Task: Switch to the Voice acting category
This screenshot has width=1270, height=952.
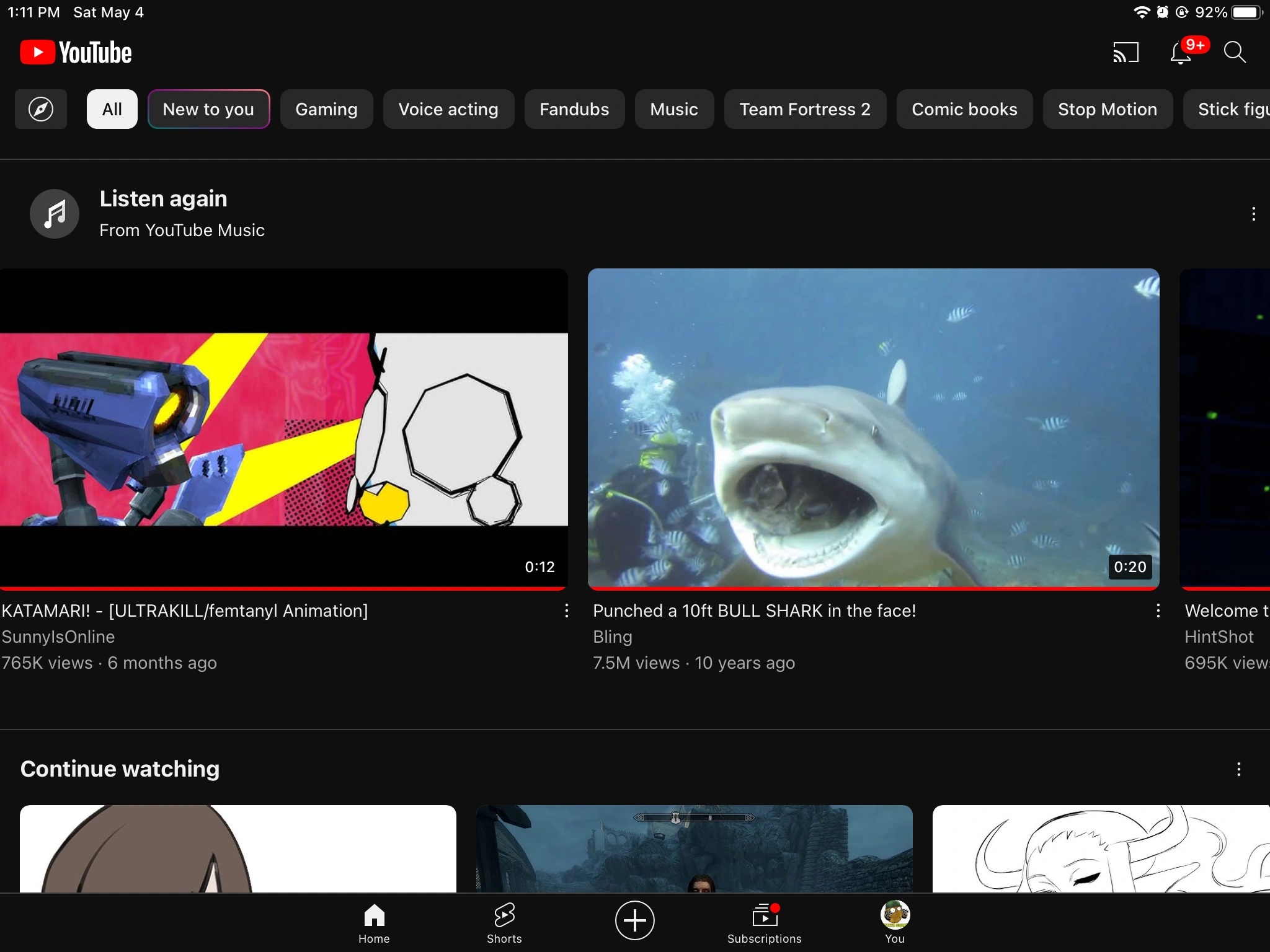Action: click(448, 110)
